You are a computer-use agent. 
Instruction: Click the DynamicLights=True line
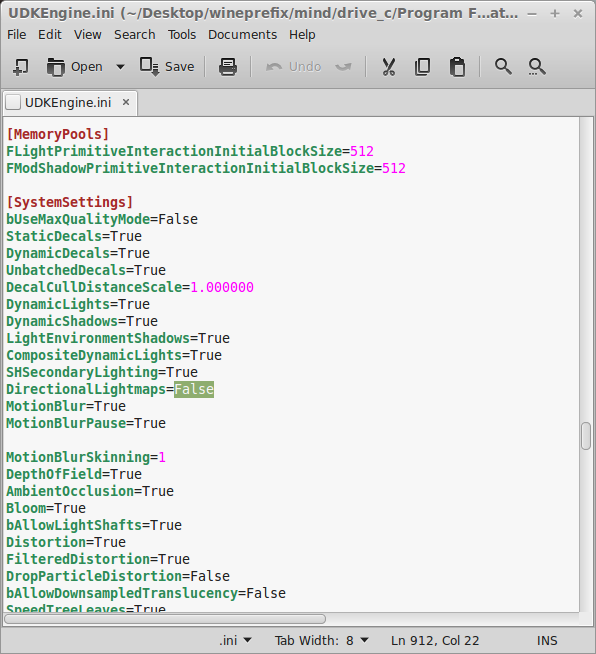[78, 304]
